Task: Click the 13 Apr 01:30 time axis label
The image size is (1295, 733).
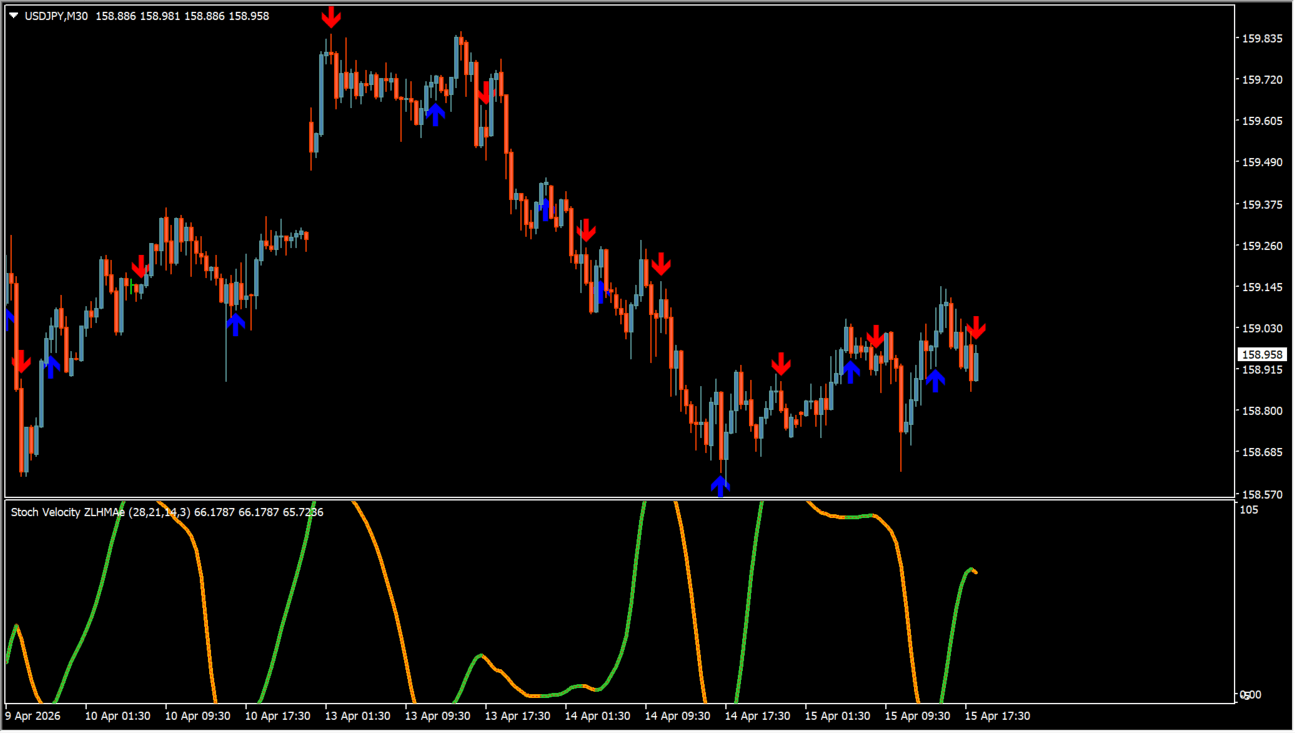Action: tap(356, 716)
